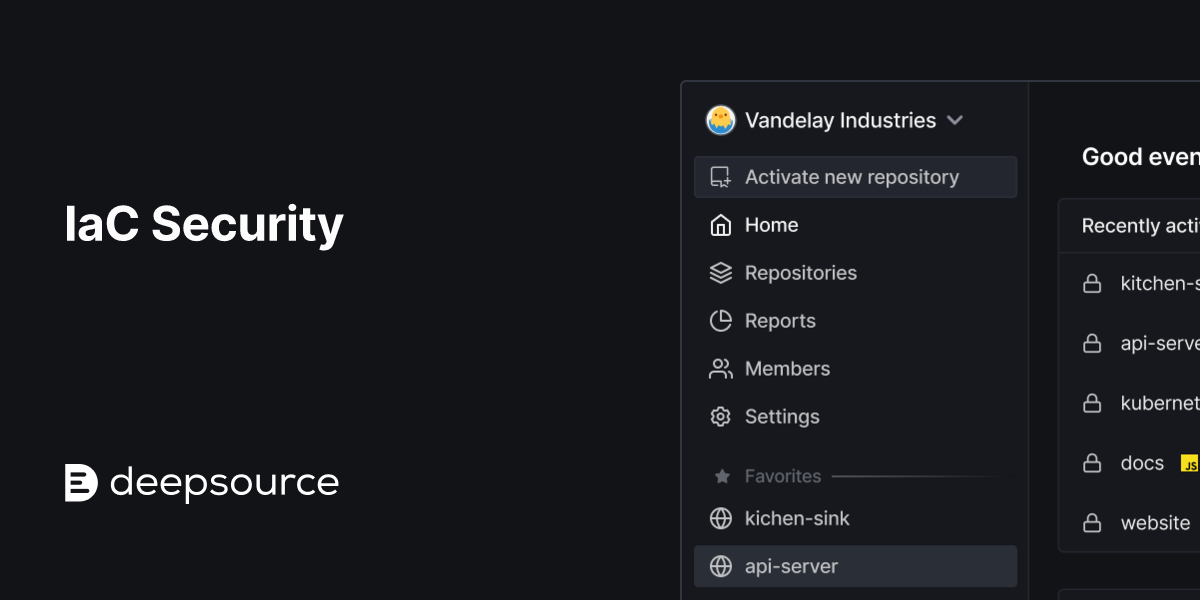Click the star icon next to Favorites

point(720,476)
